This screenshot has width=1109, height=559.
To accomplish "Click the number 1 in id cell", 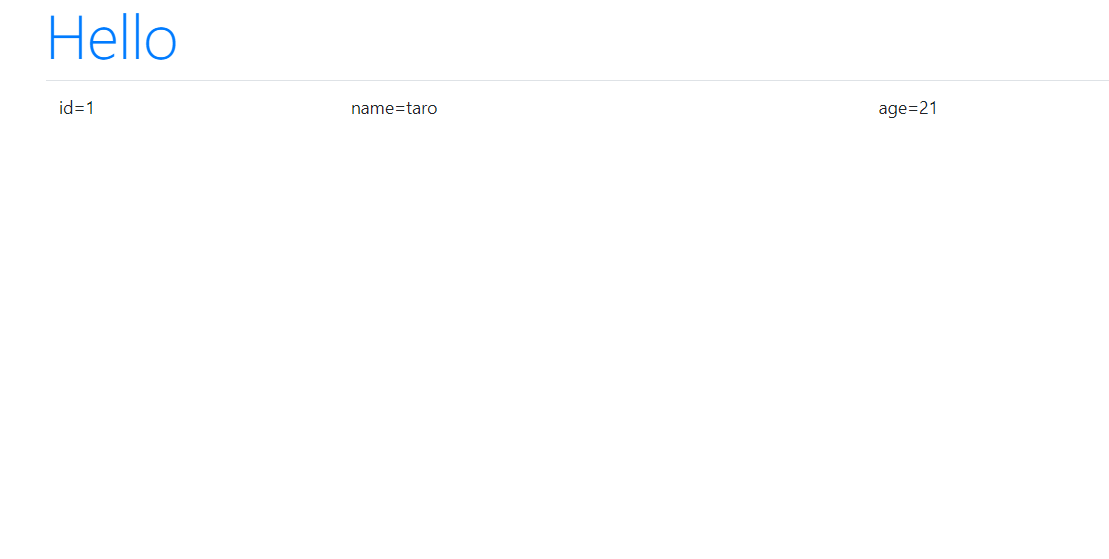I will (90, 108).
